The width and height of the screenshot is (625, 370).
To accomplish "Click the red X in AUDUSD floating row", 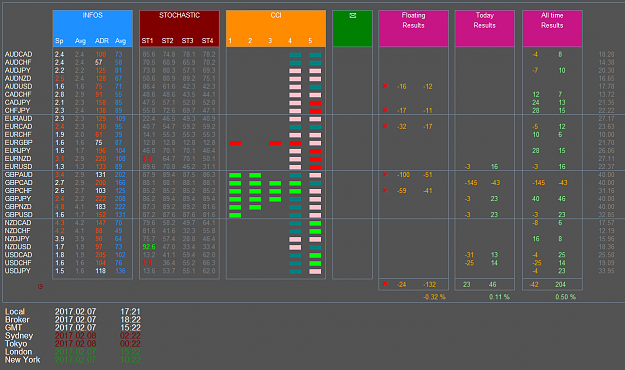I will [x=385, y=86].
